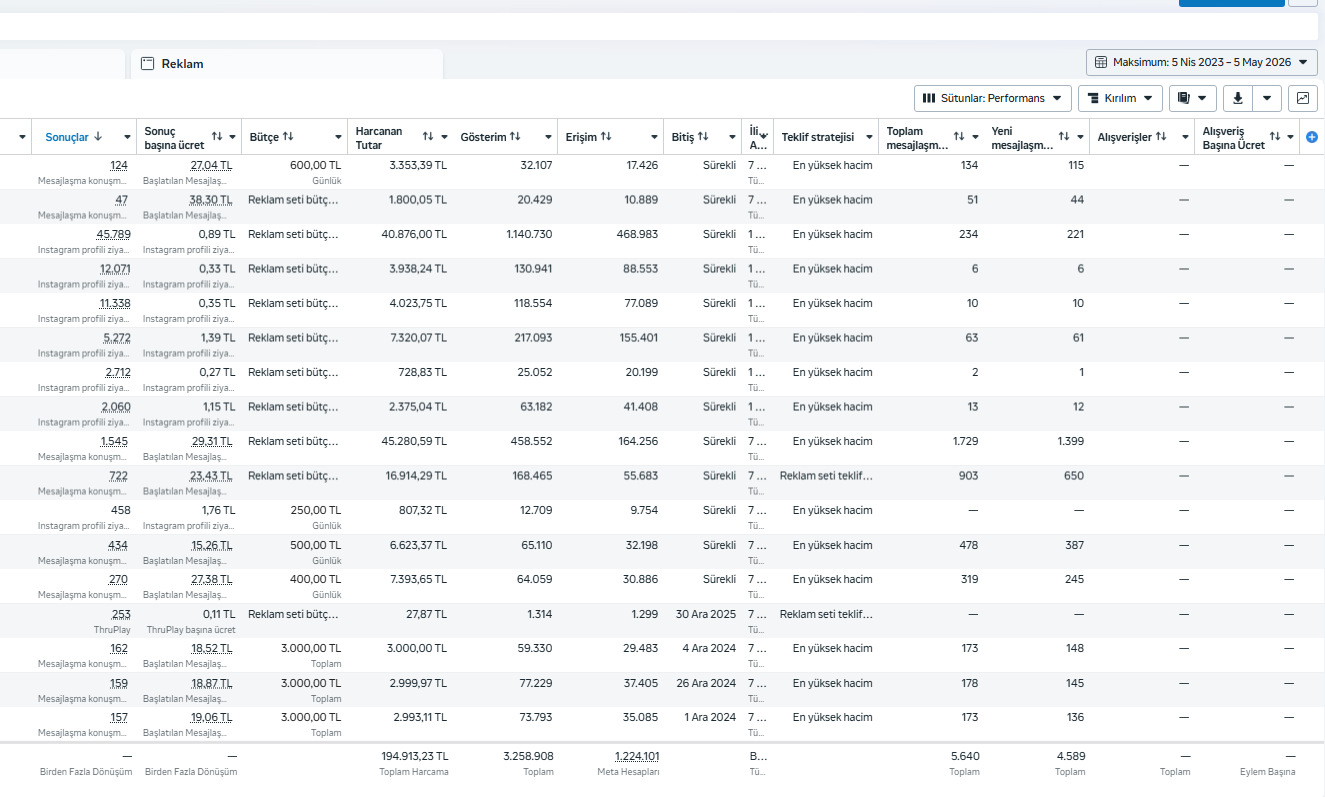
Task: Sort by Bitiş arrows icon
Action: (x=703, y=137)
